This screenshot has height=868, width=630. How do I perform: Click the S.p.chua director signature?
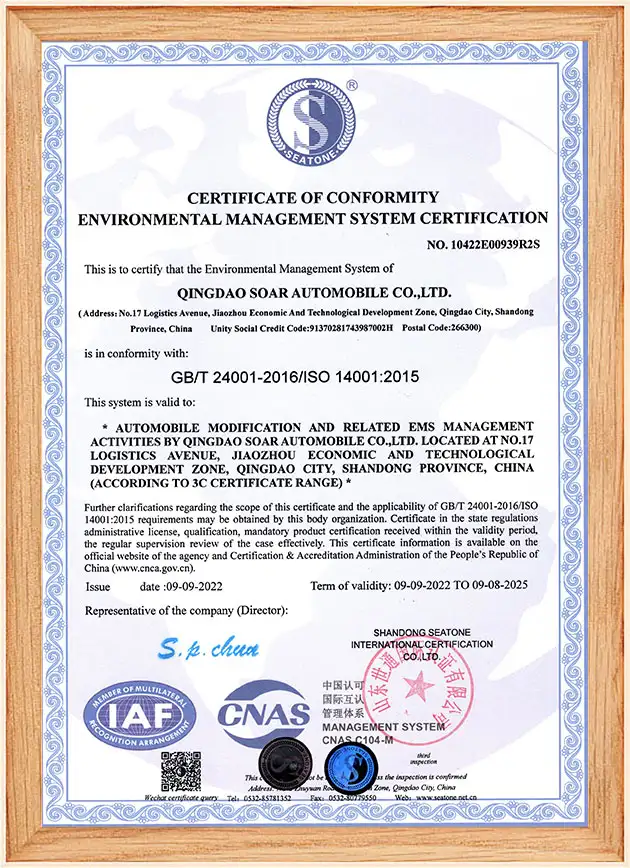coord(208,648)
